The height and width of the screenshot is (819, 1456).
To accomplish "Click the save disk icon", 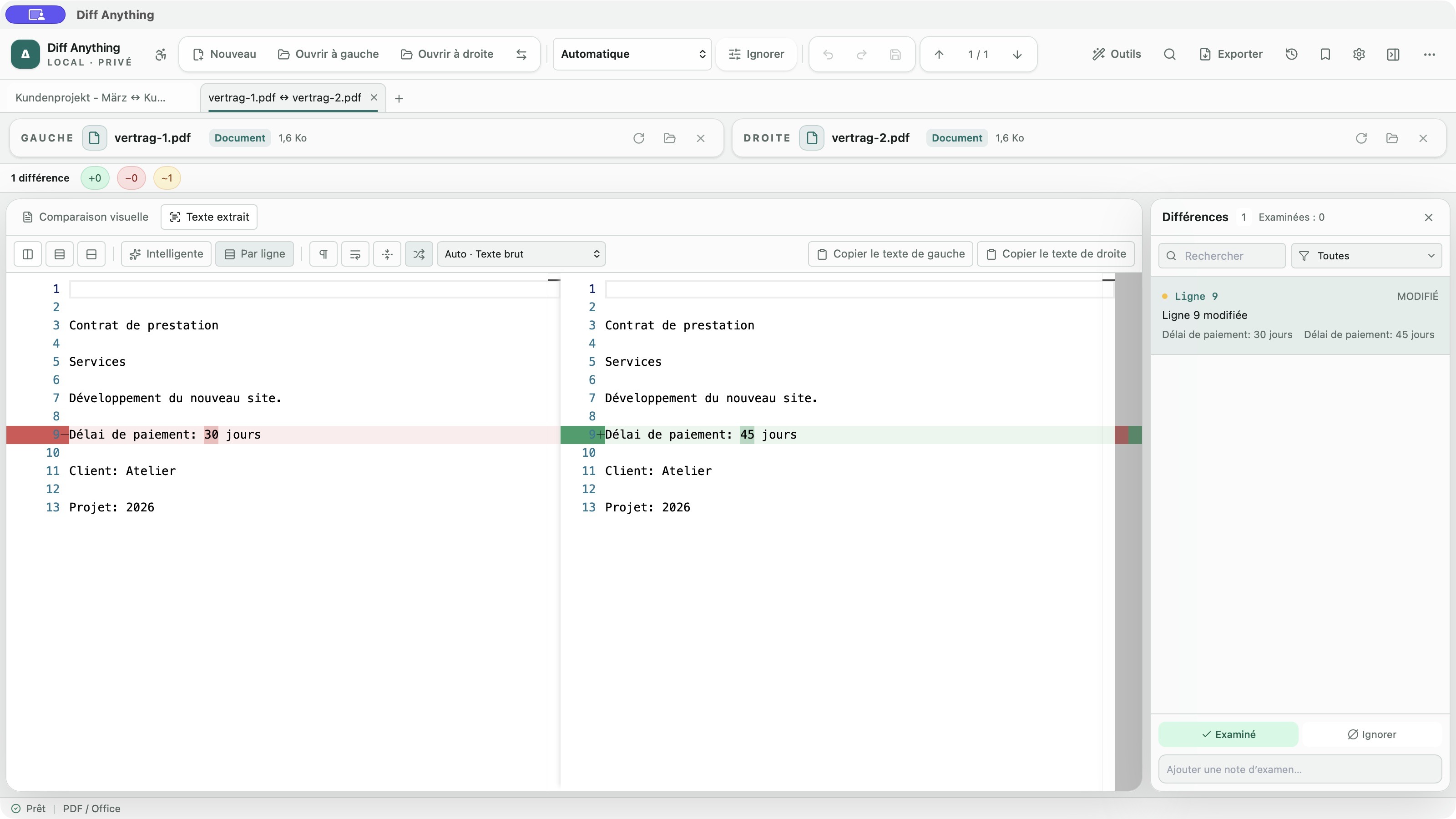I will [895, 54].
